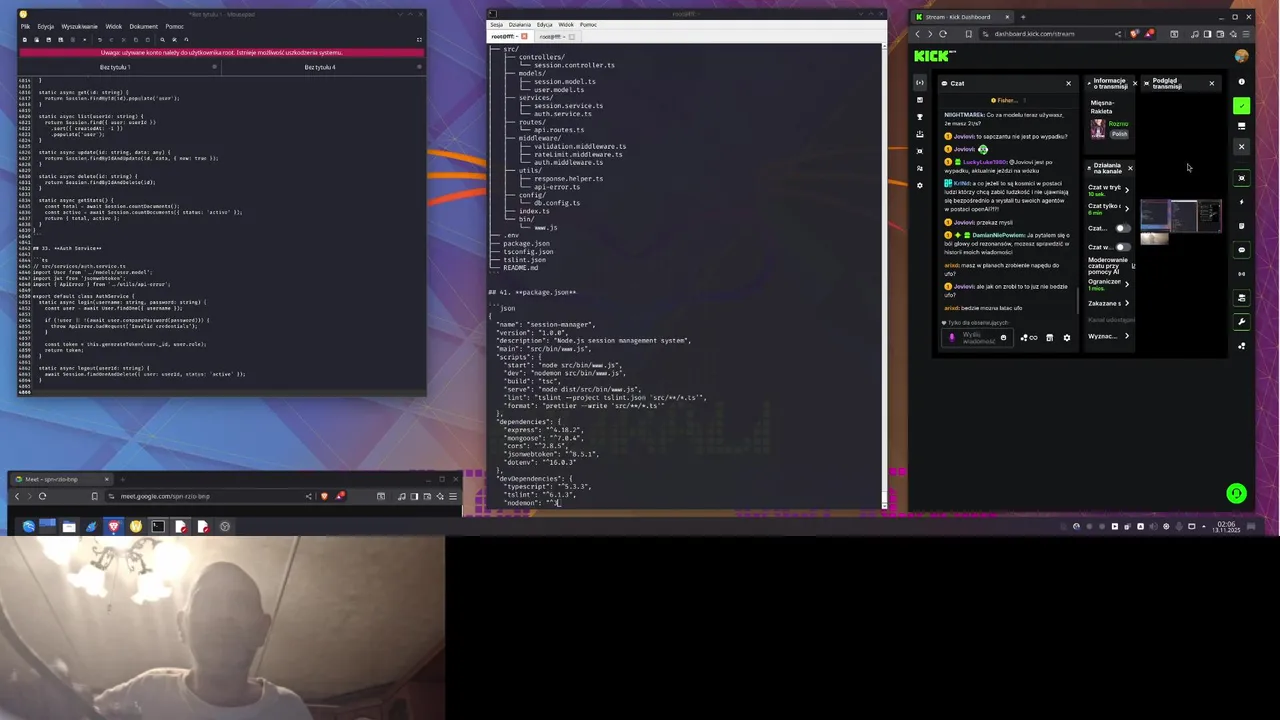Screen dimensions: 1280x720
Task: Close 'Działania na kanale' panel
Action: [1130, 168]
